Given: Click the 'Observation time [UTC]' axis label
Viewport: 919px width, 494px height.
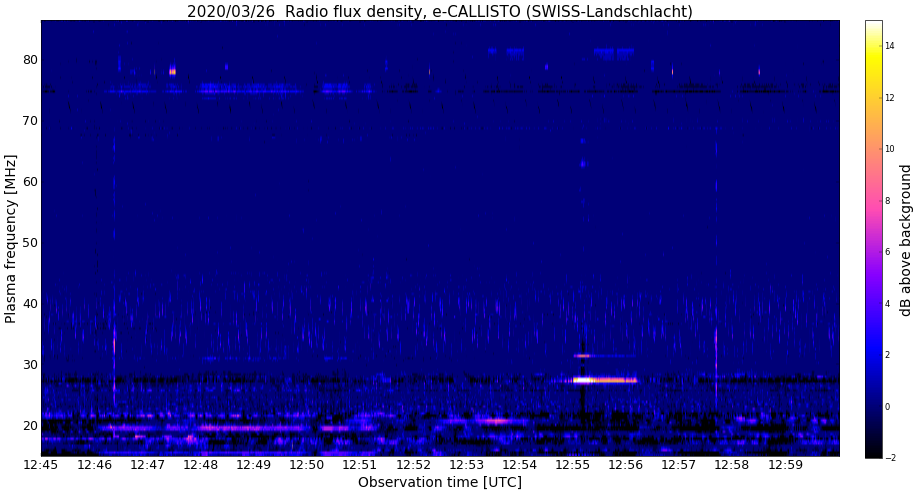Looking at the screenshot, I should point(440,482).
